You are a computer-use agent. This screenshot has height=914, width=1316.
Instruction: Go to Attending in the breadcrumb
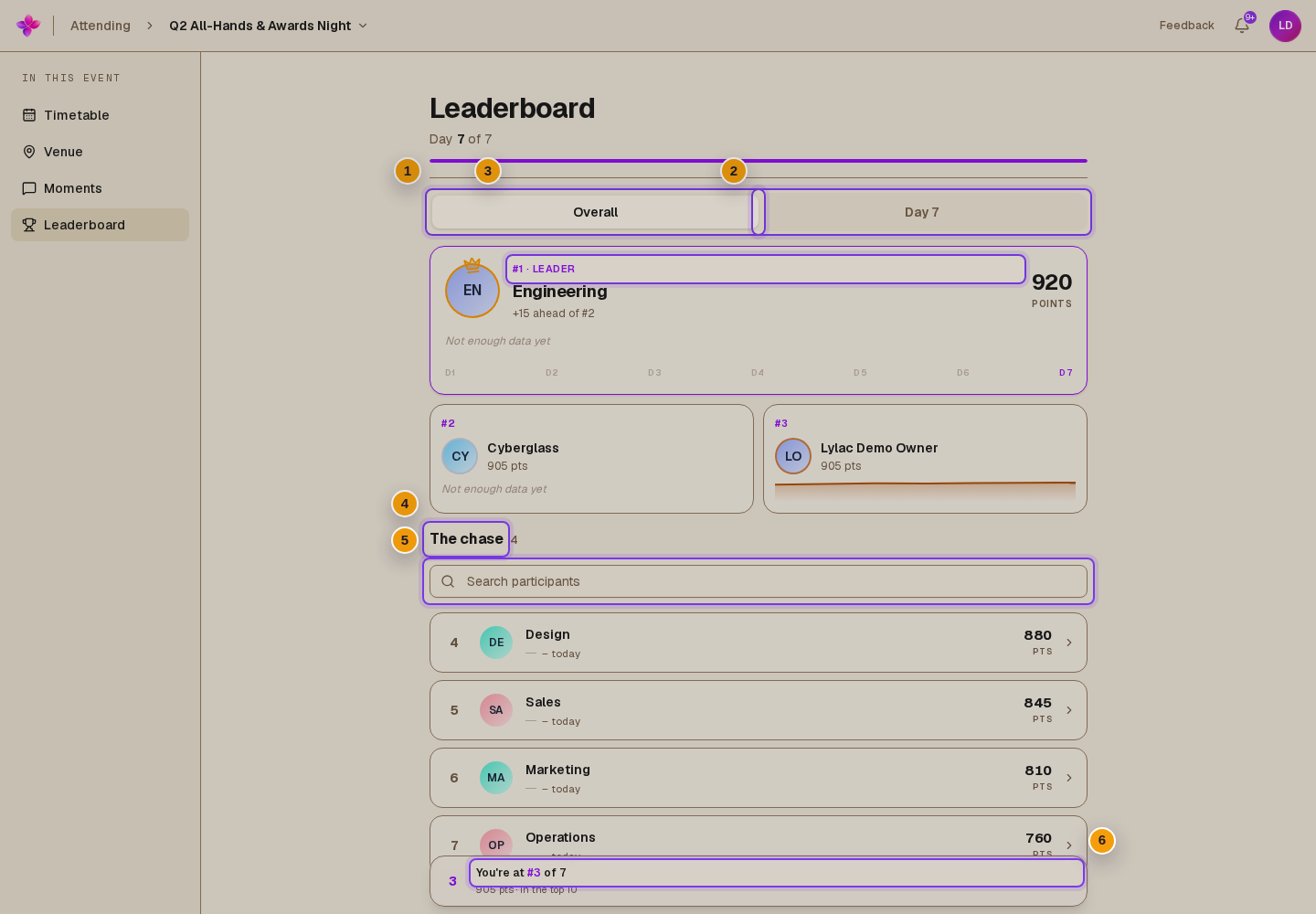pyautogui.click(x=101, y=26)
